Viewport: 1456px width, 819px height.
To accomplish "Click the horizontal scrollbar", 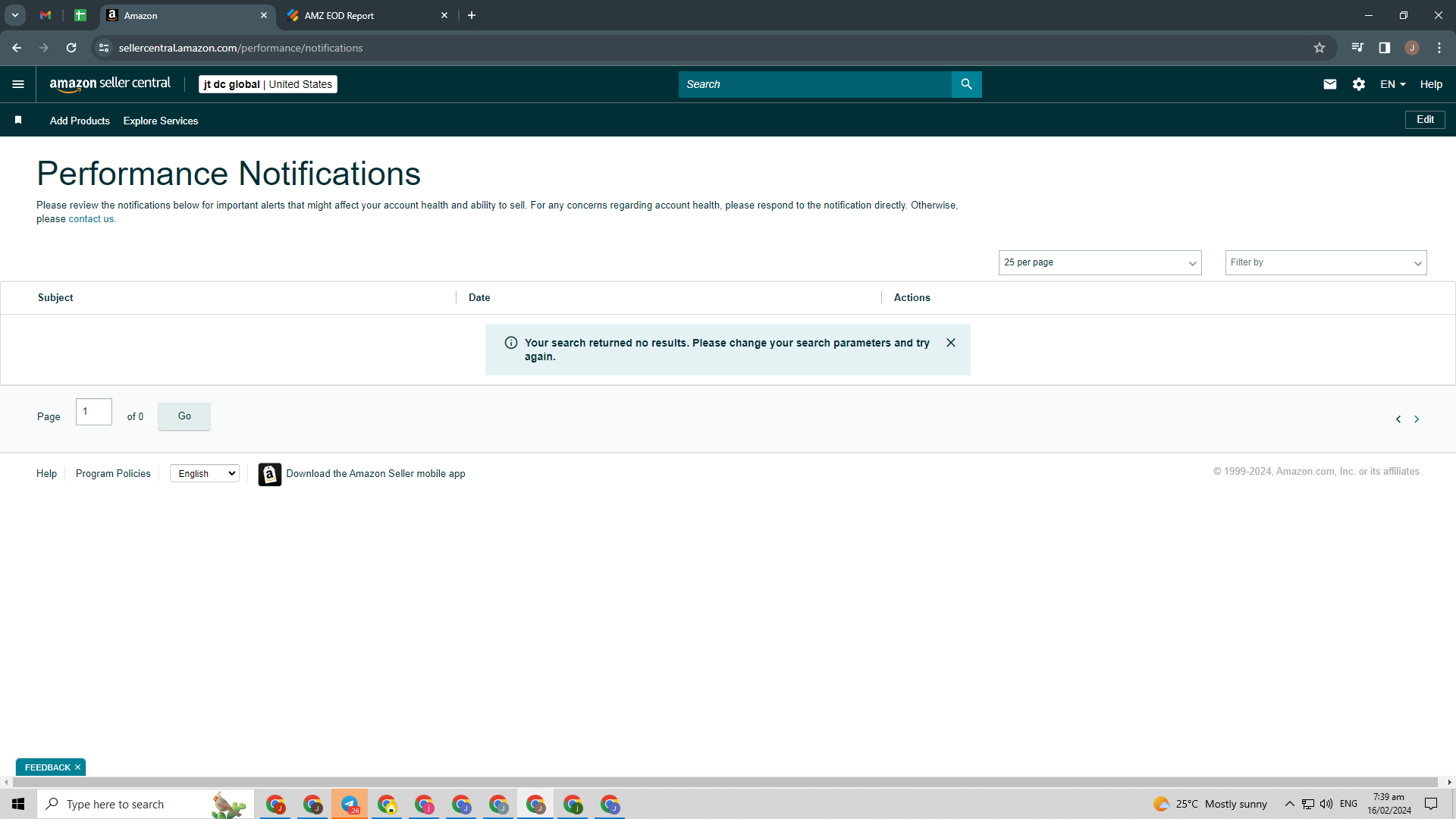I will (724, 782).
